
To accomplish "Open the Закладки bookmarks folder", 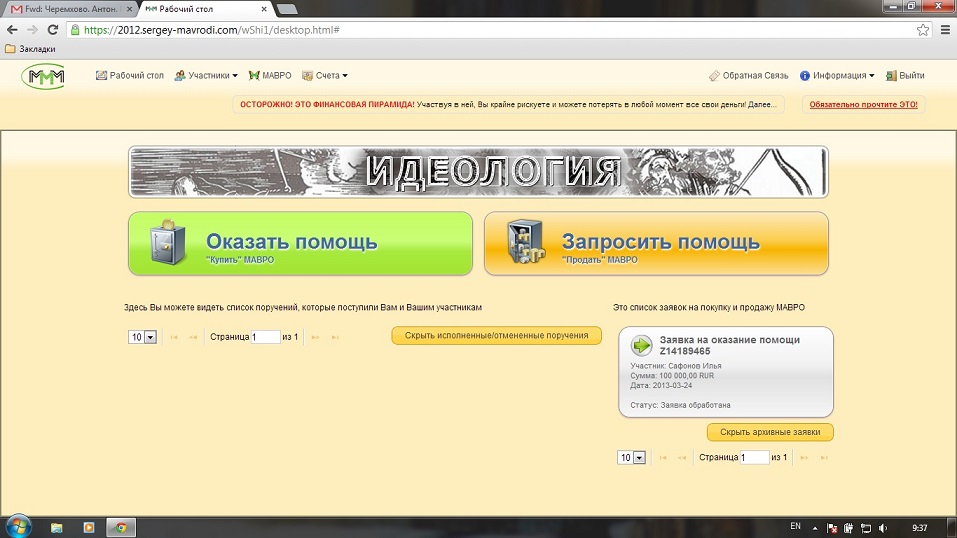I will pyautogui.click(x=31, y=49).
